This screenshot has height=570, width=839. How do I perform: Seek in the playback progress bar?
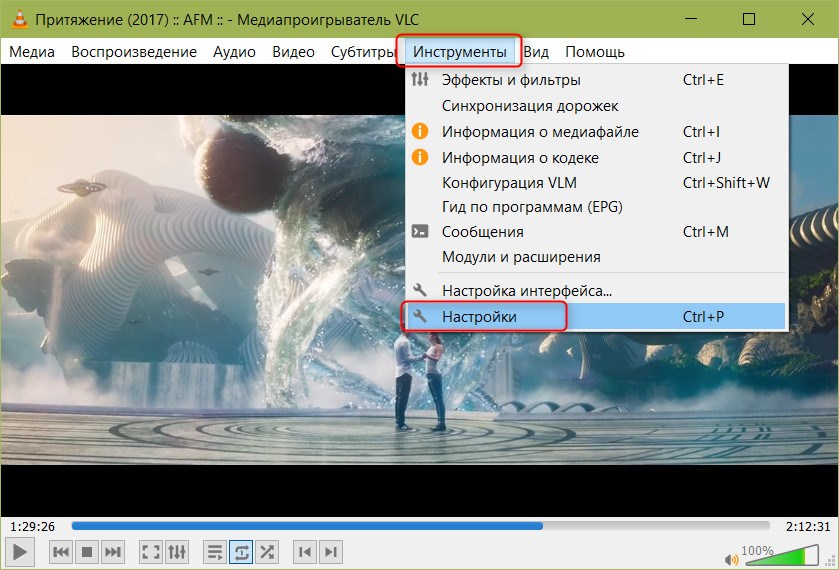(x=421, y=526)
